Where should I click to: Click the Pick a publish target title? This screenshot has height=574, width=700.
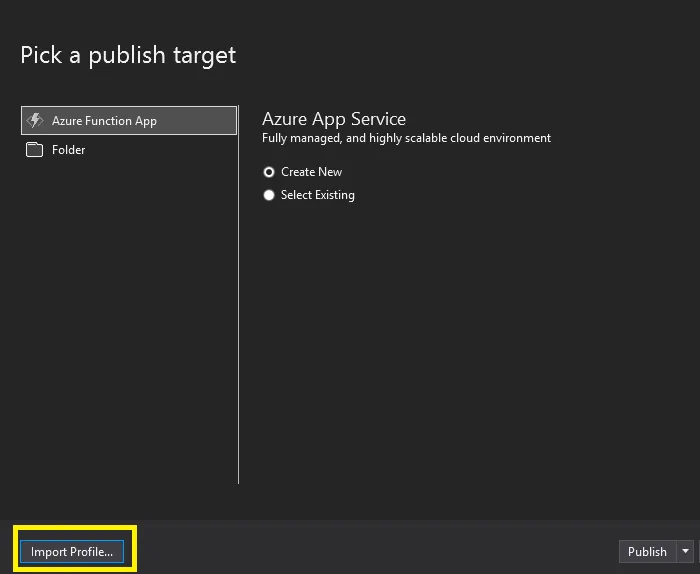click(128, 56)
